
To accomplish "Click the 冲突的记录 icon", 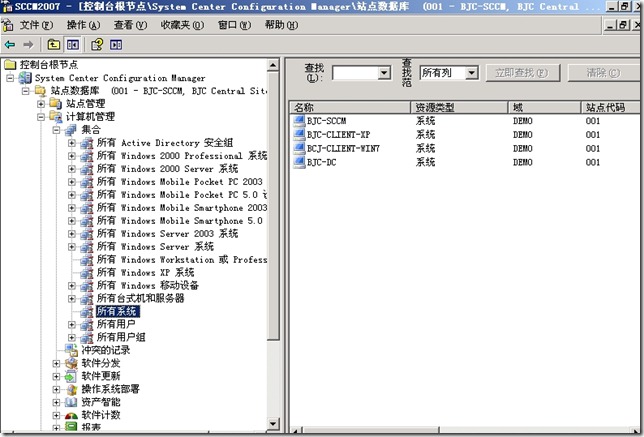I will tap(71, 350).
